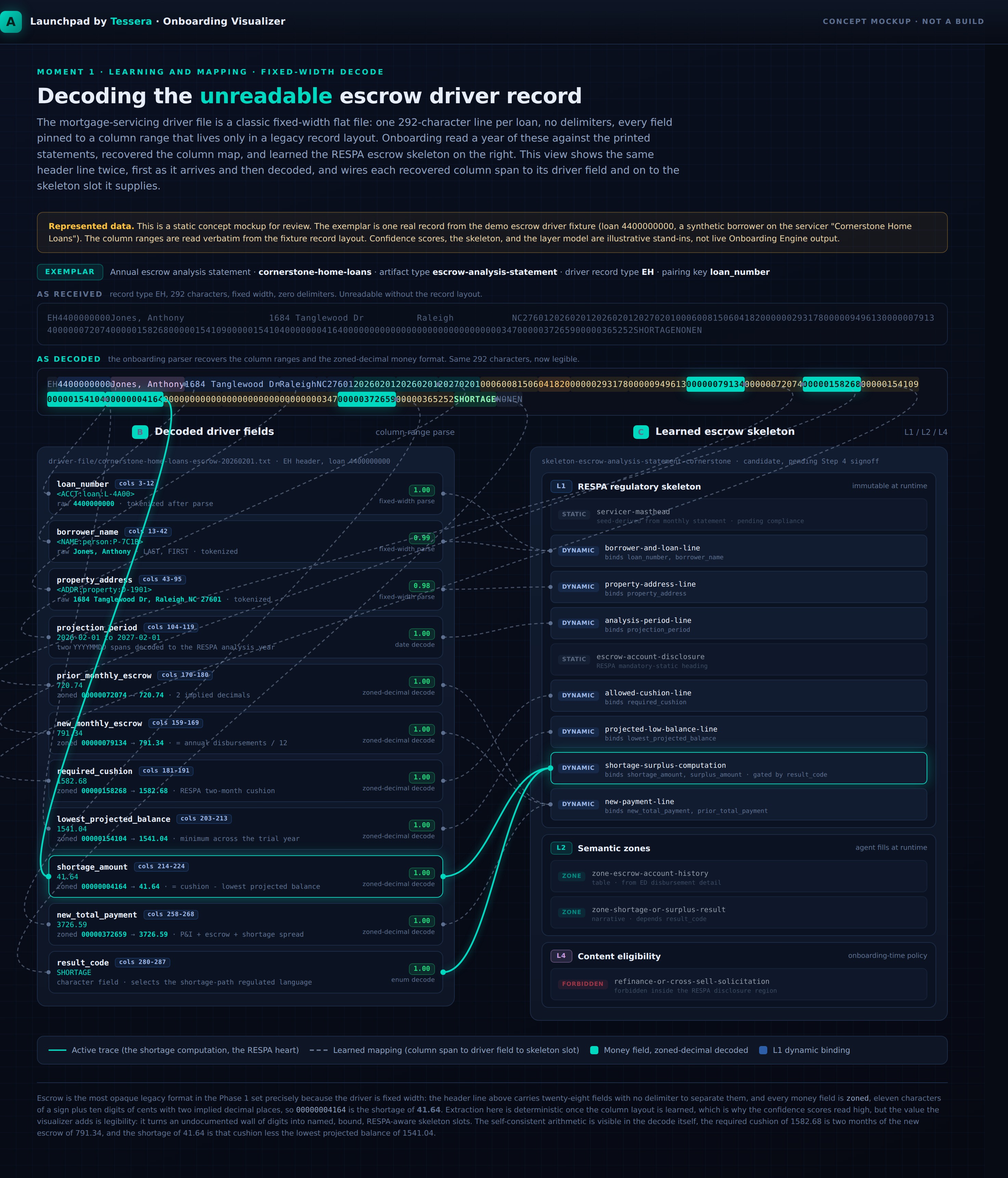This screenshot has width=1008, height=1178.
Task: Click the STATIC tag on escrow-account-disclosure
Action: [x=574, y=659]
